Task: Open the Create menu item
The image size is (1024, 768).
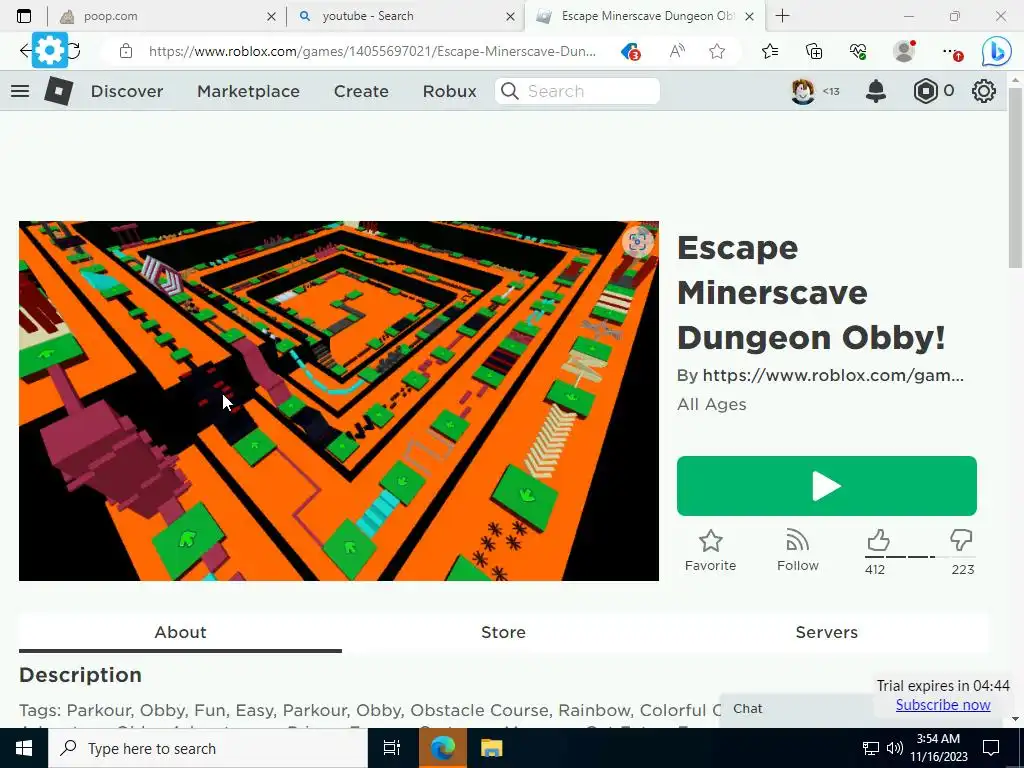Action: 361,91
